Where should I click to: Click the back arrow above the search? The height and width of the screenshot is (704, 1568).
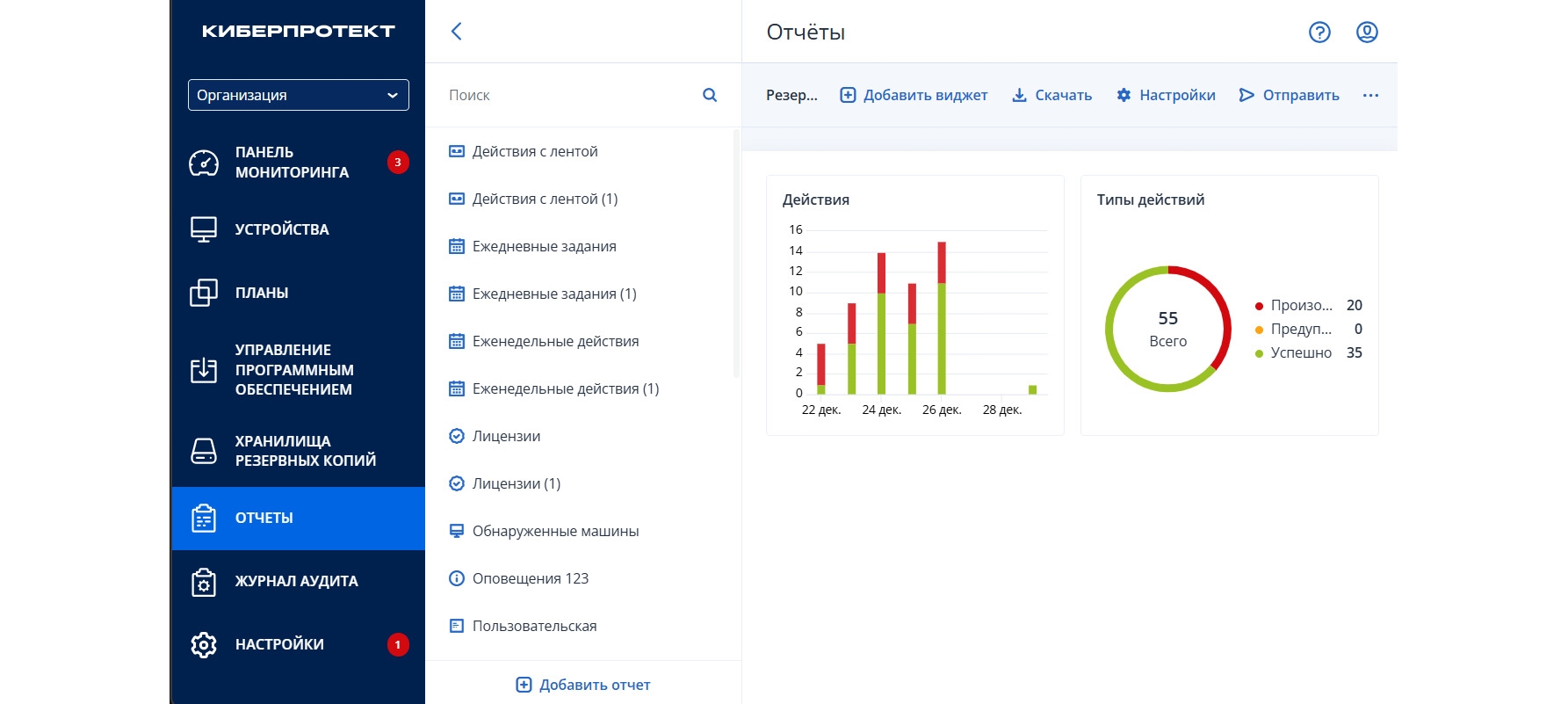click(456, 32)
